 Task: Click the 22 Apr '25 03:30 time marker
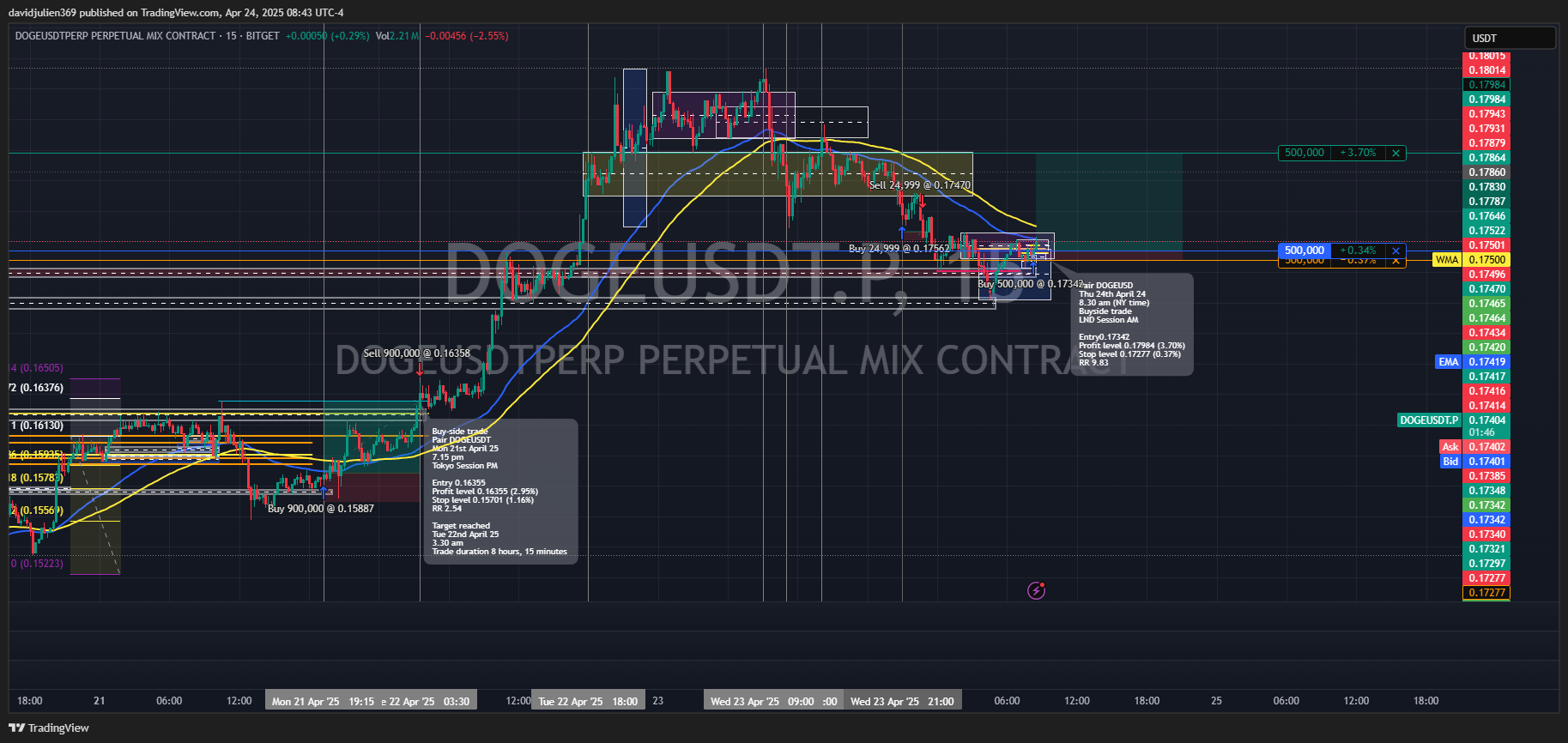(x=427, y=701)
